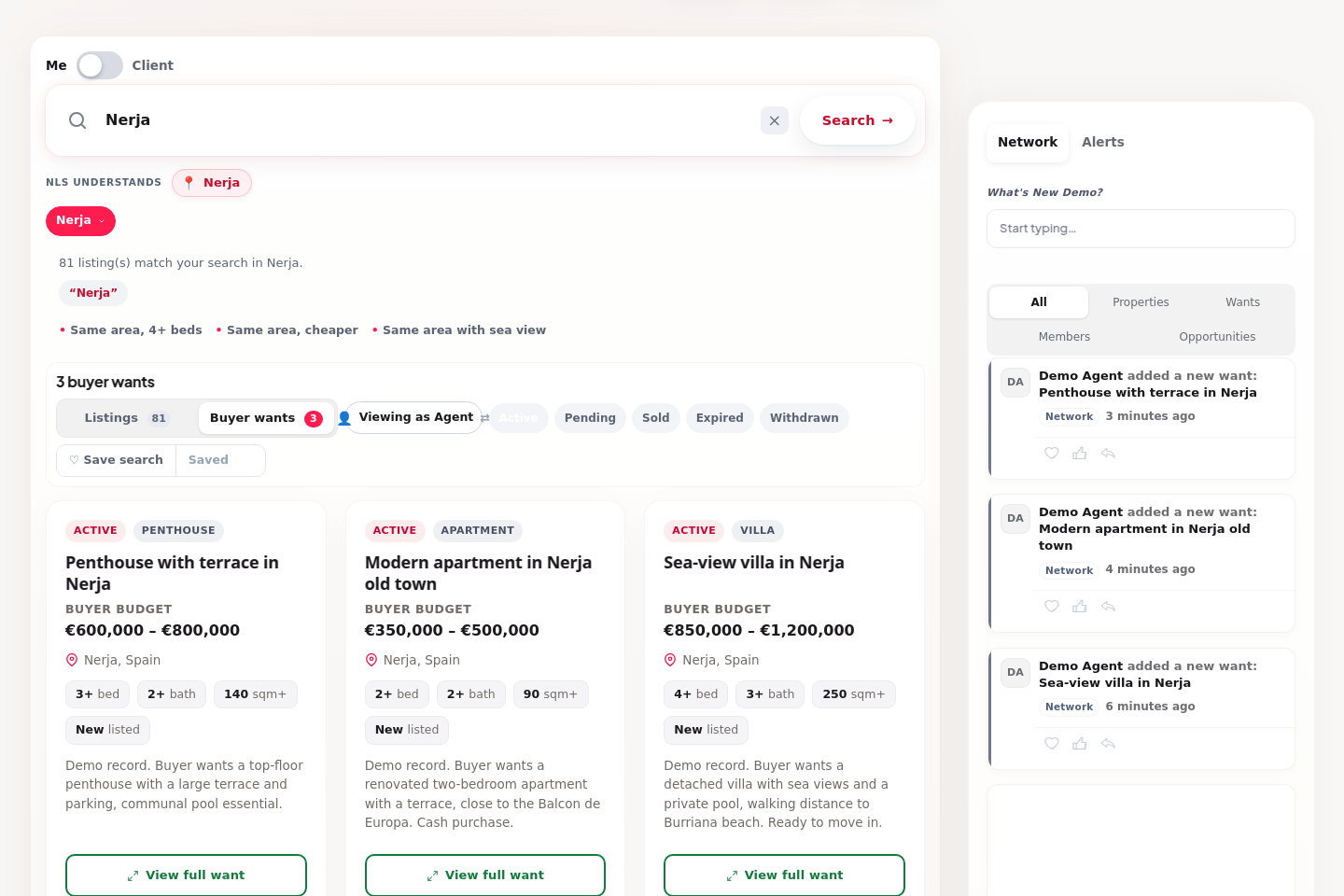The height and width of the screenshot is (896, 1344).
Task: Choose suggestion Same area, 4+ beds
Action: [x=131, y=330]
